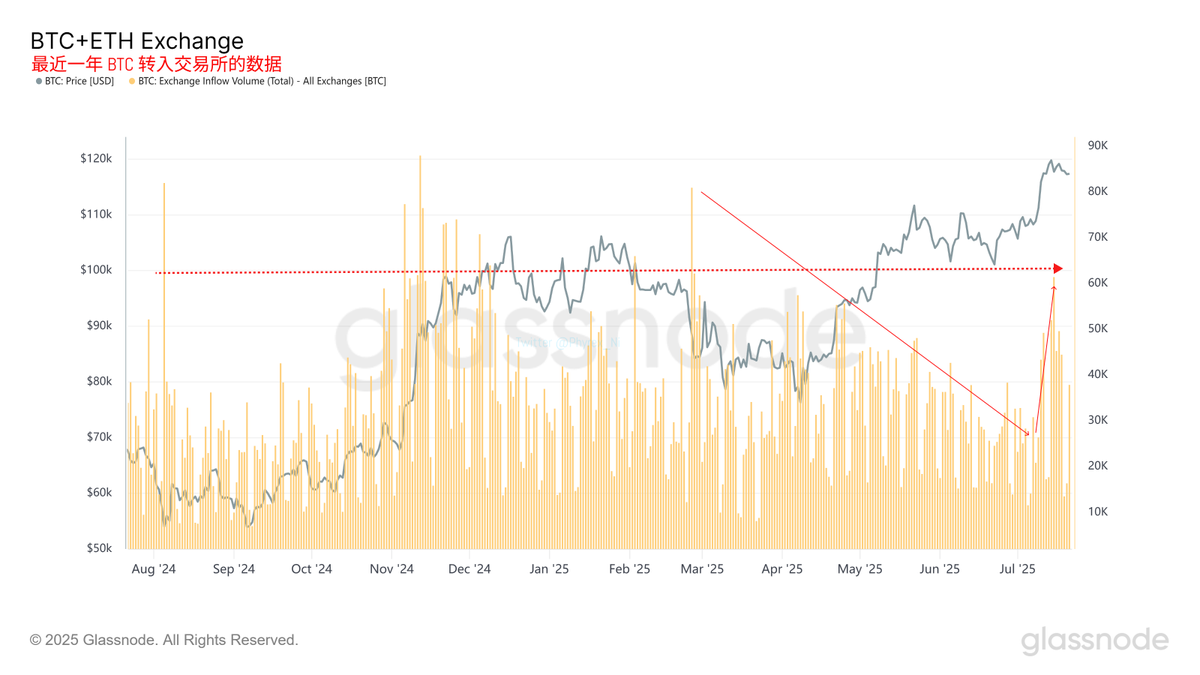Image resolution: width=1200 pixels, height=675 pixels.
Task: Click the orange Exchange Inflow legend dot
Action: pos(132,82)
